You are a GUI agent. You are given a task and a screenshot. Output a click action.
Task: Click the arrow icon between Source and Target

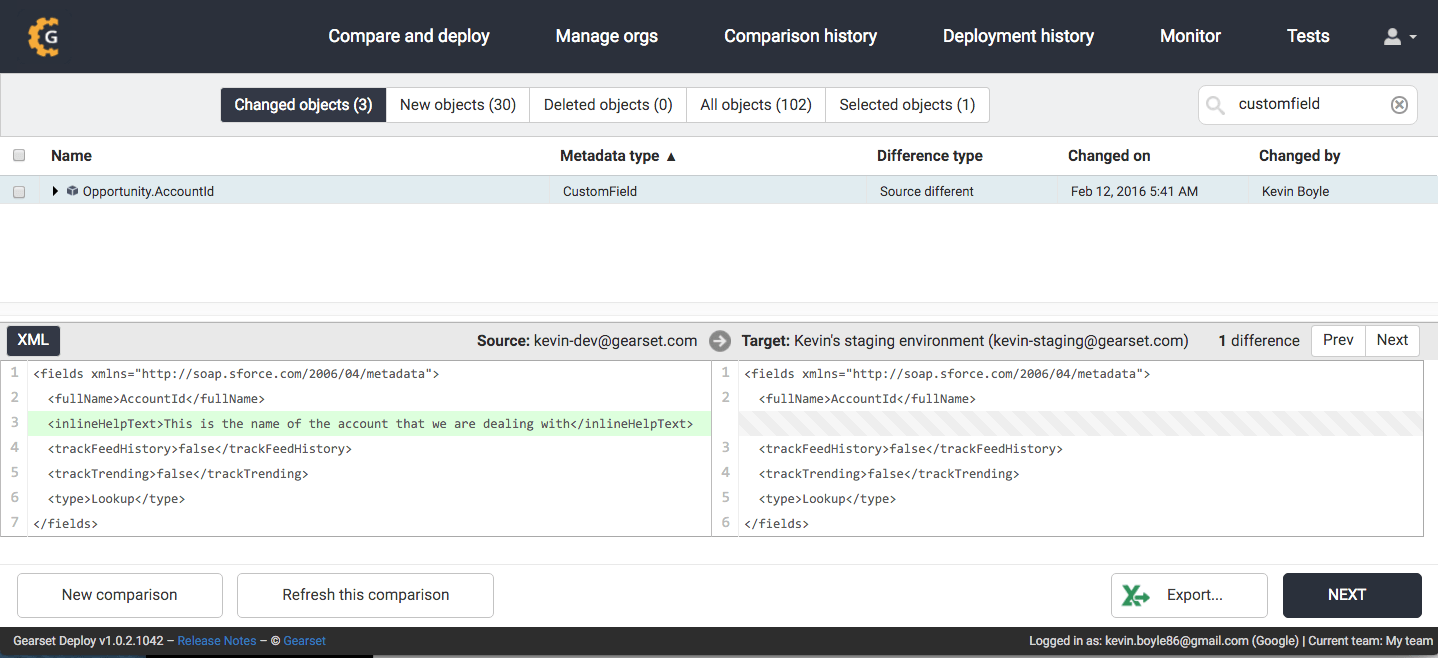click(719, 341)
